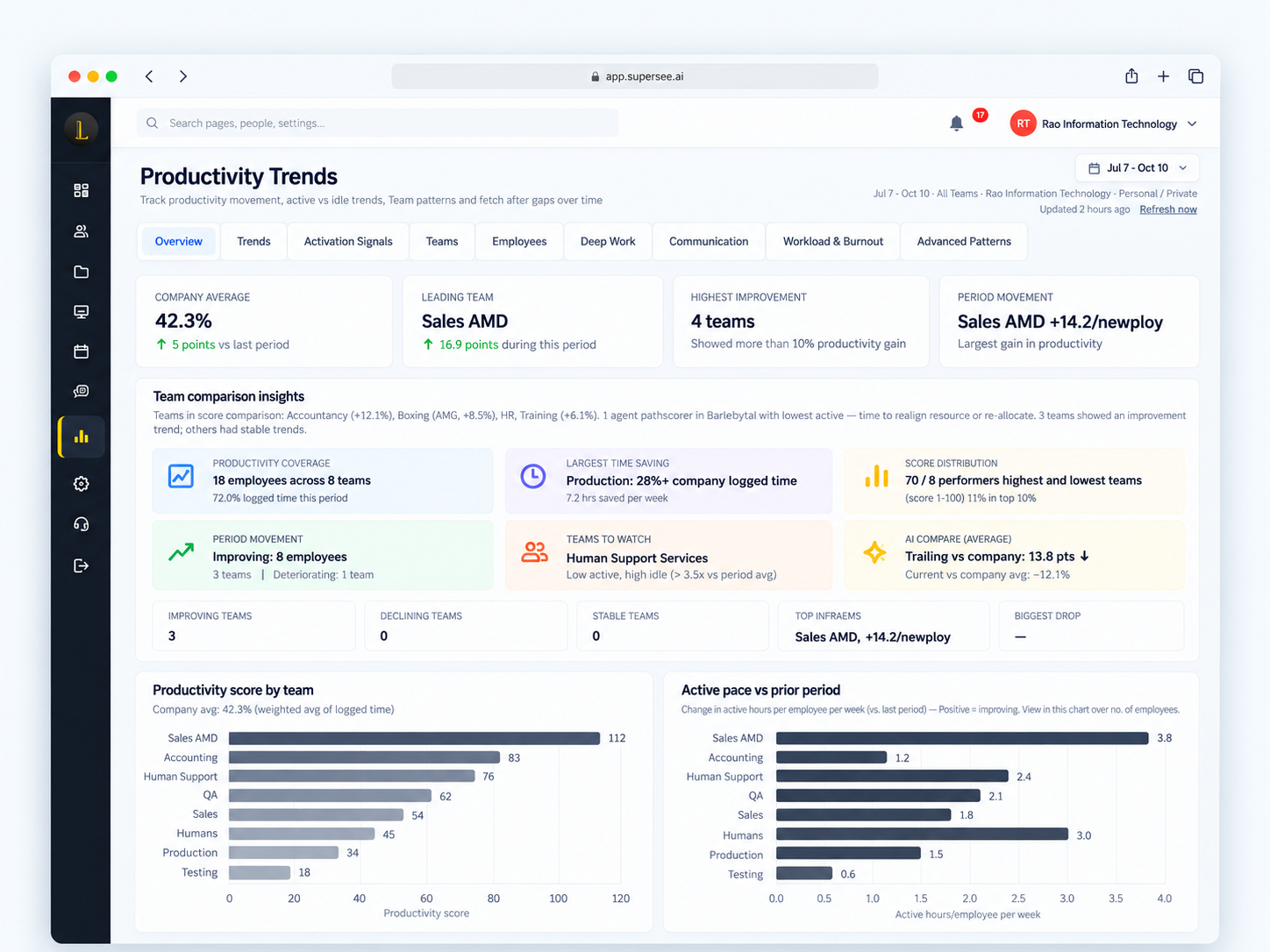Image resolution: width=1270 pixels, height=952 pixels.
Task: Click the "42.3%" company average value
Action: (x=183, y=321)
